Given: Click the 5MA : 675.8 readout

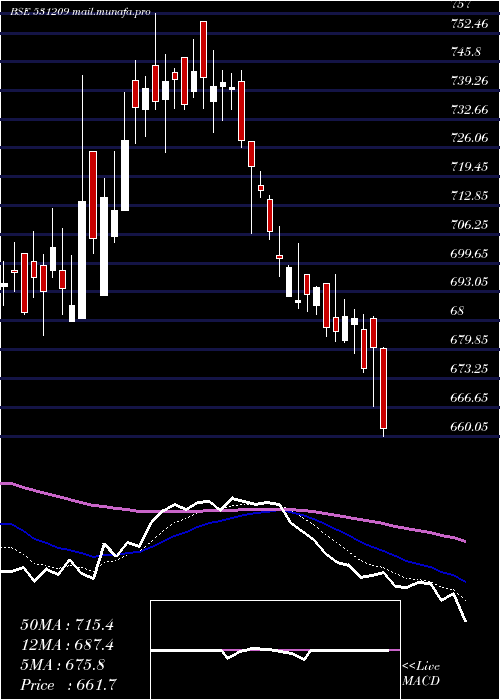Looking at the screenshot, I should point(62,665).
